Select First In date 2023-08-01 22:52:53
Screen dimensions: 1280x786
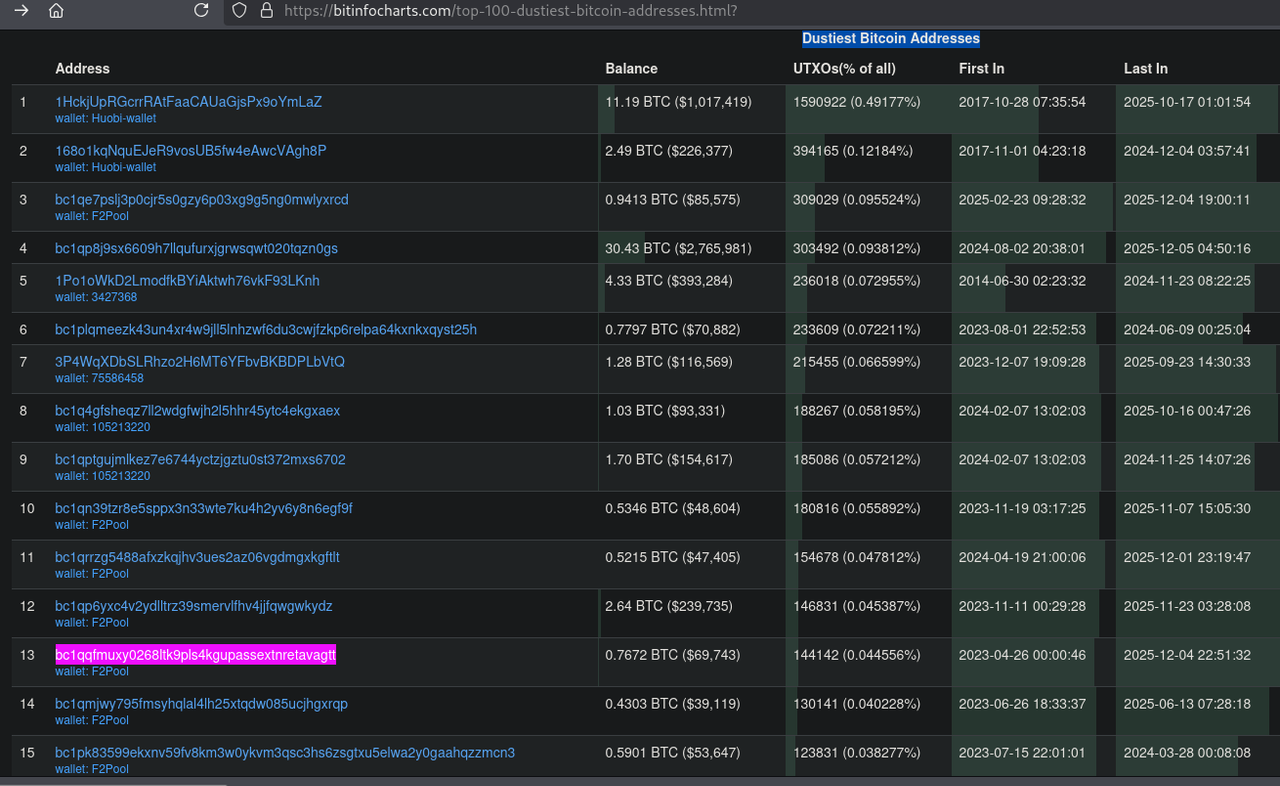[x=1022, y=330]
